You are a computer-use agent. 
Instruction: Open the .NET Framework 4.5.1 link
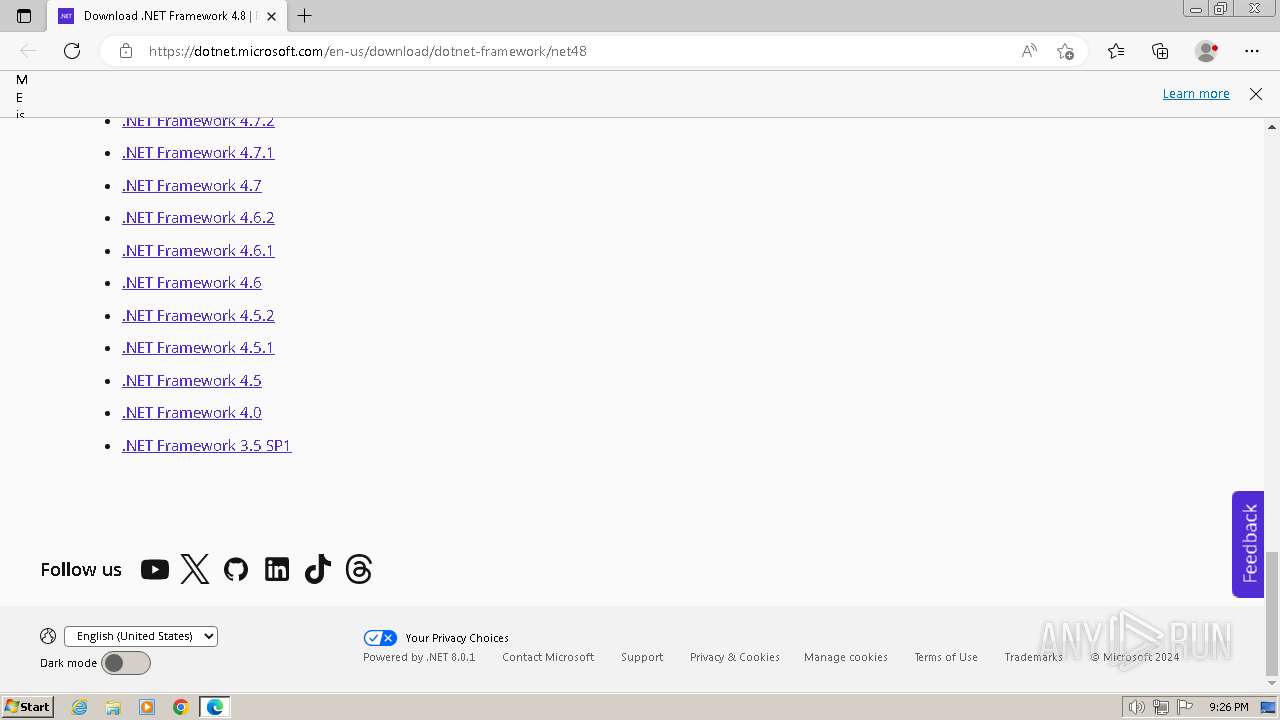coord(198,348)
